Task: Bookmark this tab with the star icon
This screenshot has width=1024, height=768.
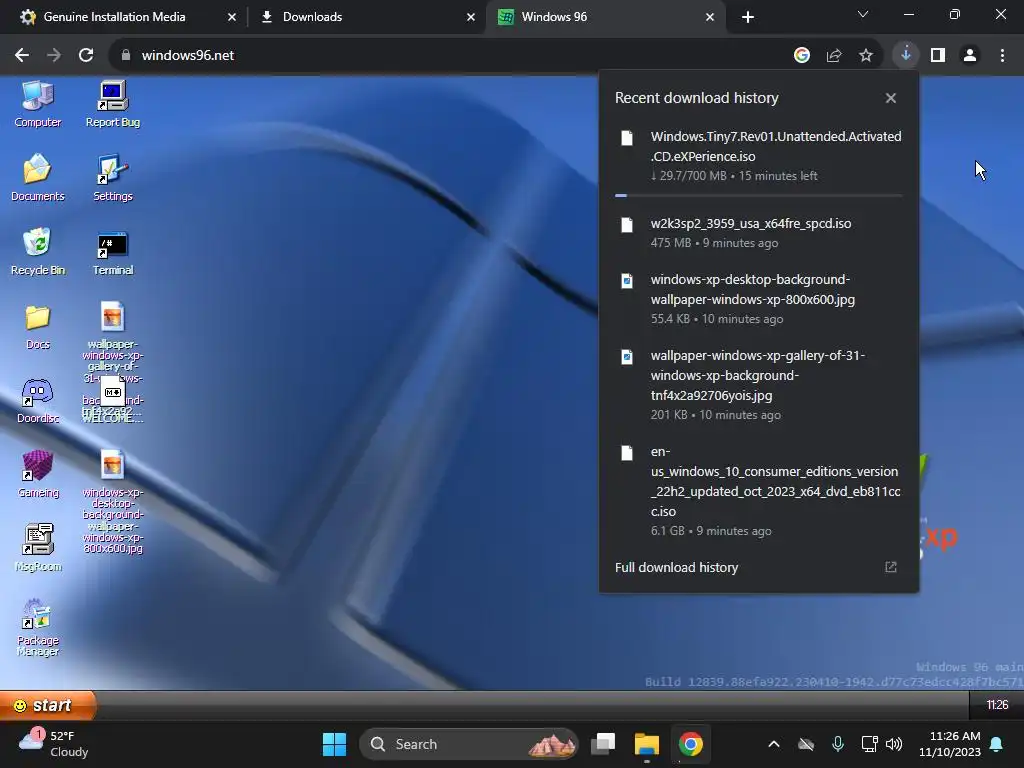Action: 866,56
